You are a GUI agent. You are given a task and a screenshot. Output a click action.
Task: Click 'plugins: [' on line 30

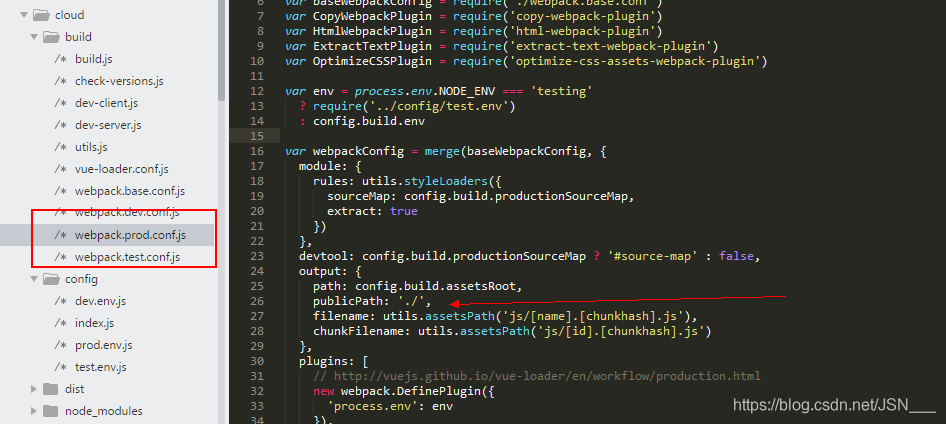click(334, 361)
